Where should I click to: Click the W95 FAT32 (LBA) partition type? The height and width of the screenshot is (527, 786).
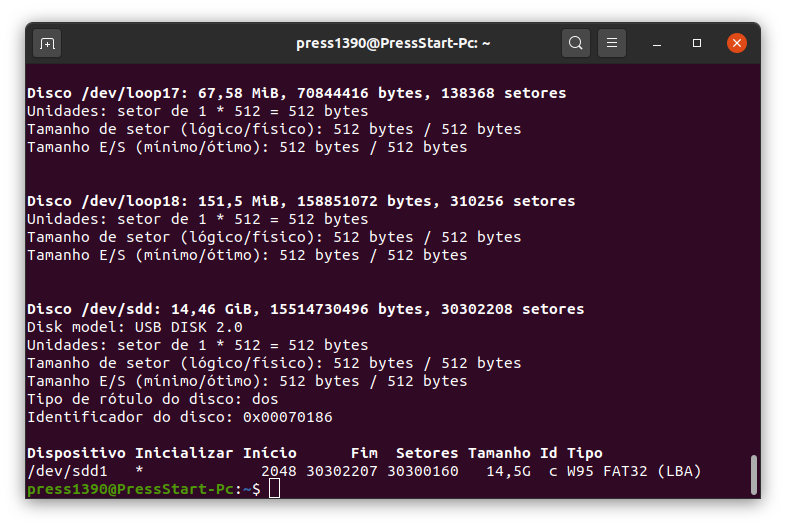point(634,471)
